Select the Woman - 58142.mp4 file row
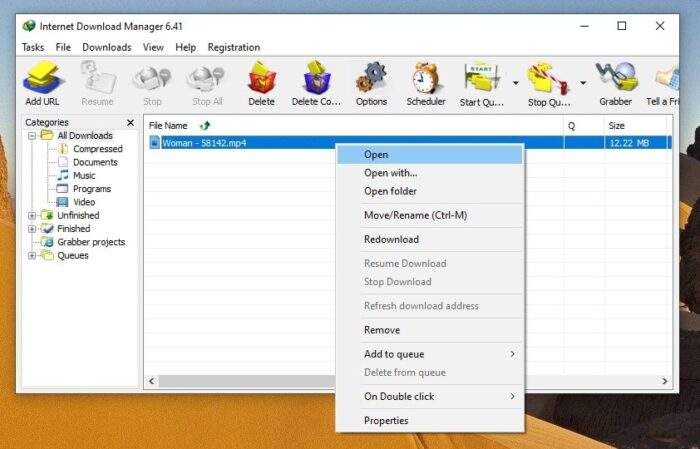 coord(408,143)
